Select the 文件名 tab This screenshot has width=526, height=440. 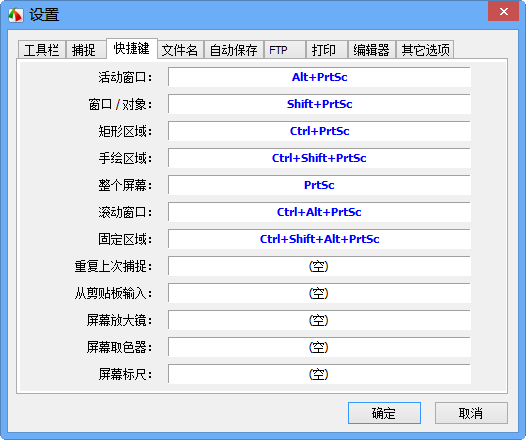tap(180, 50)
